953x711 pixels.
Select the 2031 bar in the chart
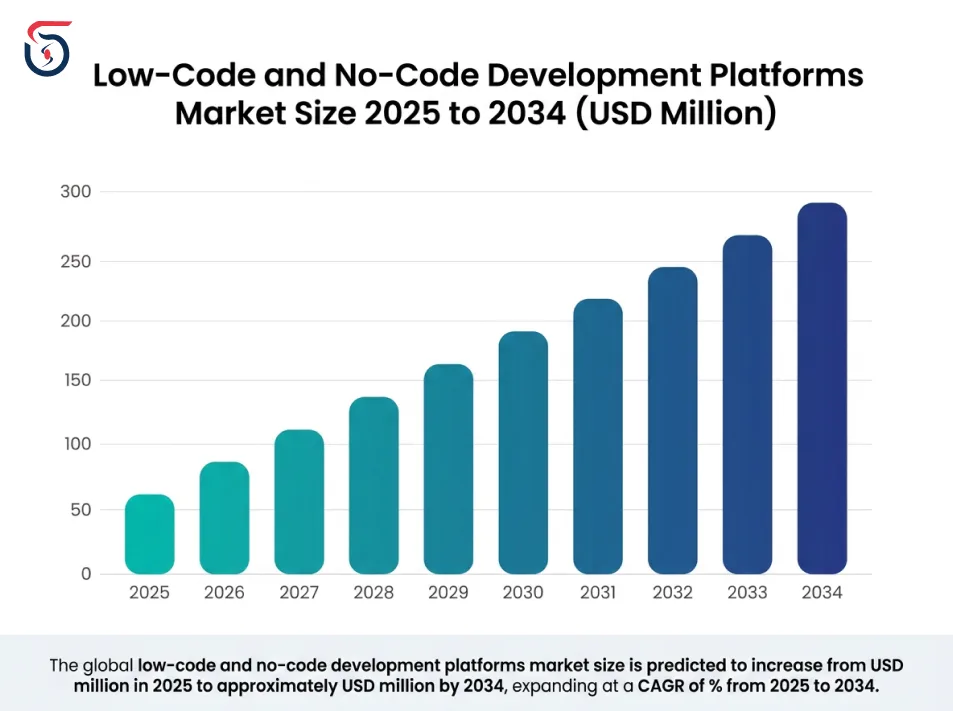pos(598,436)
